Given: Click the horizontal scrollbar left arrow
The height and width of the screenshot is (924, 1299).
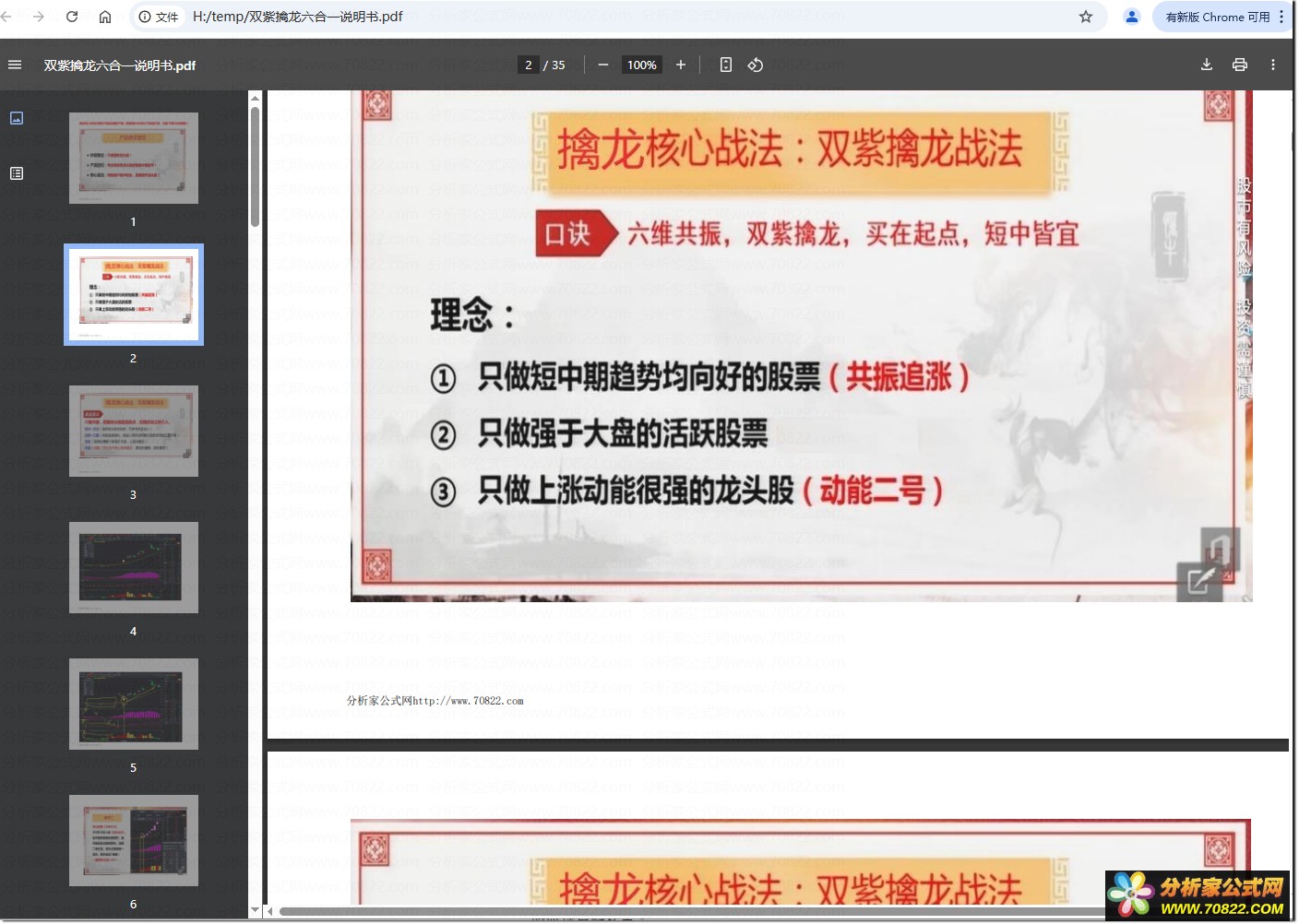Looking at the screenshot, I should (x=269, y=912).
